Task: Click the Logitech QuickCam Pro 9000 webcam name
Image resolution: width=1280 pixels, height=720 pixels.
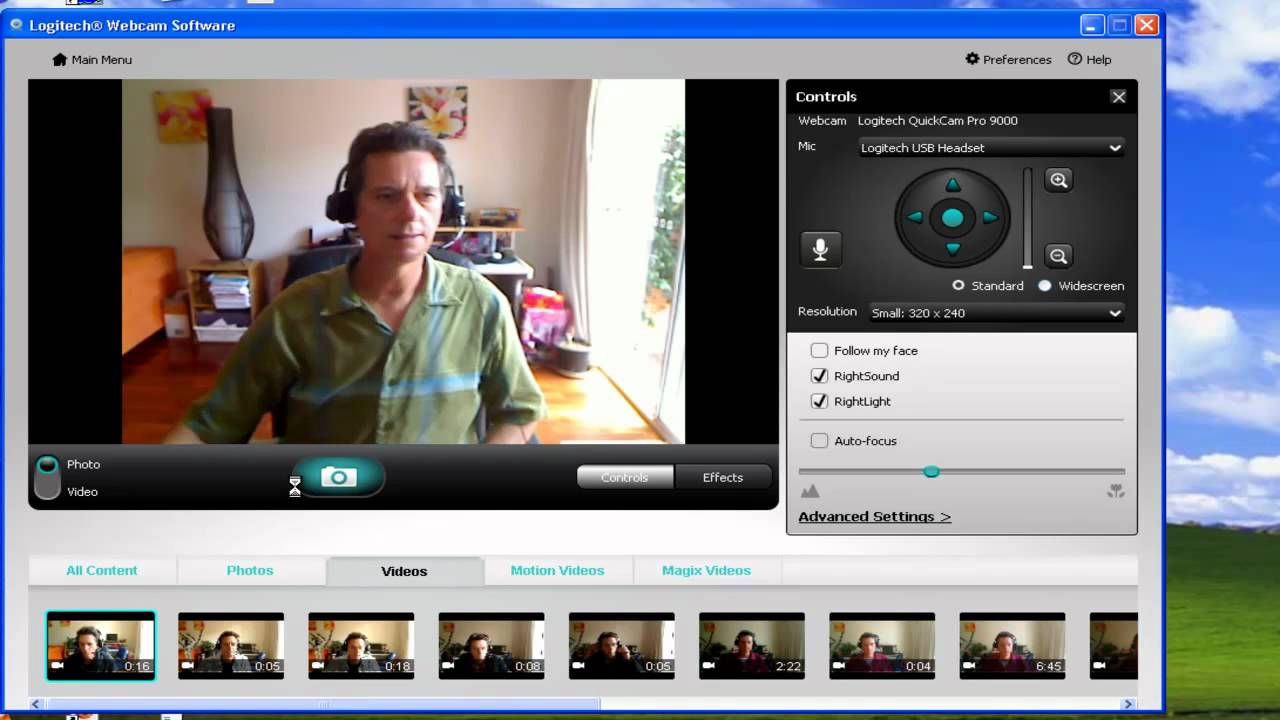Action: tap(937, 121)
